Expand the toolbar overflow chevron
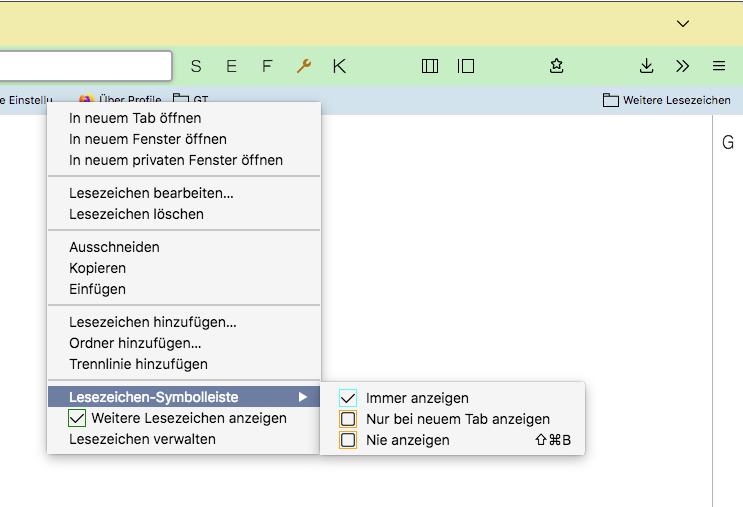The image size is (743, 507). pyautogui.click(x=683, y=66)
